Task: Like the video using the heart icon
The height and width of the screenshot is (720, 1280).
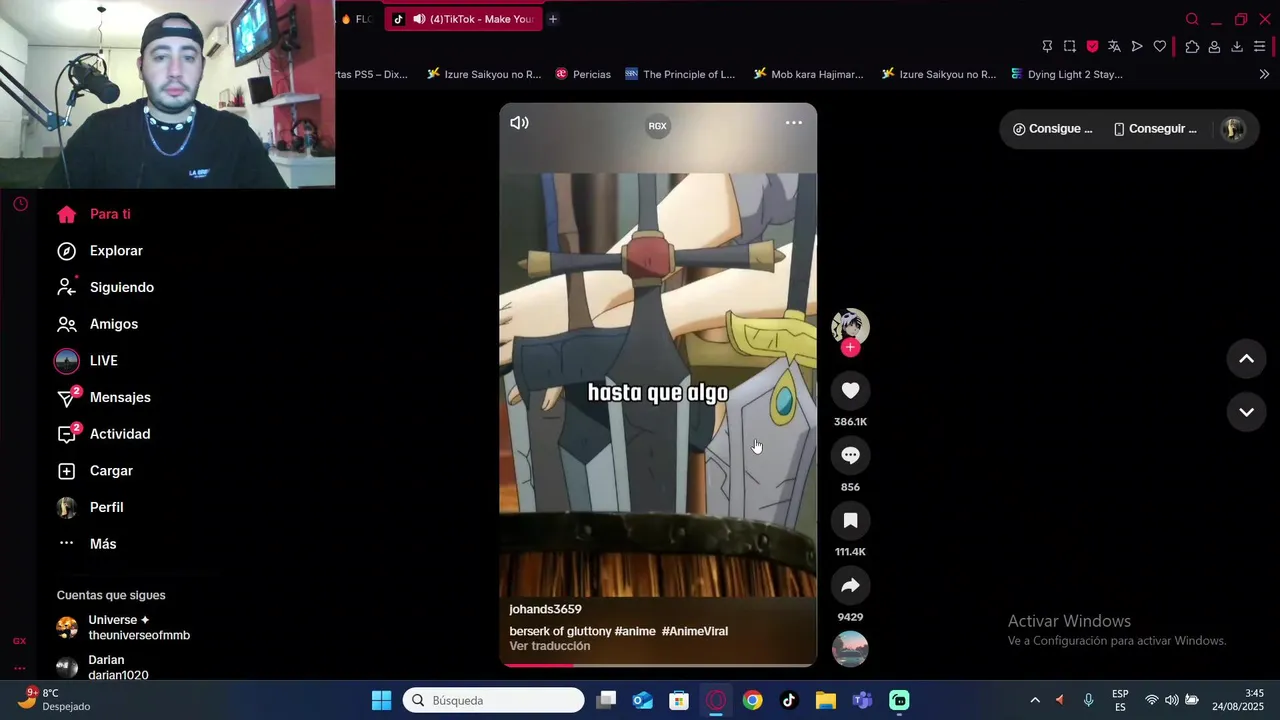Action: coord(850,391)
